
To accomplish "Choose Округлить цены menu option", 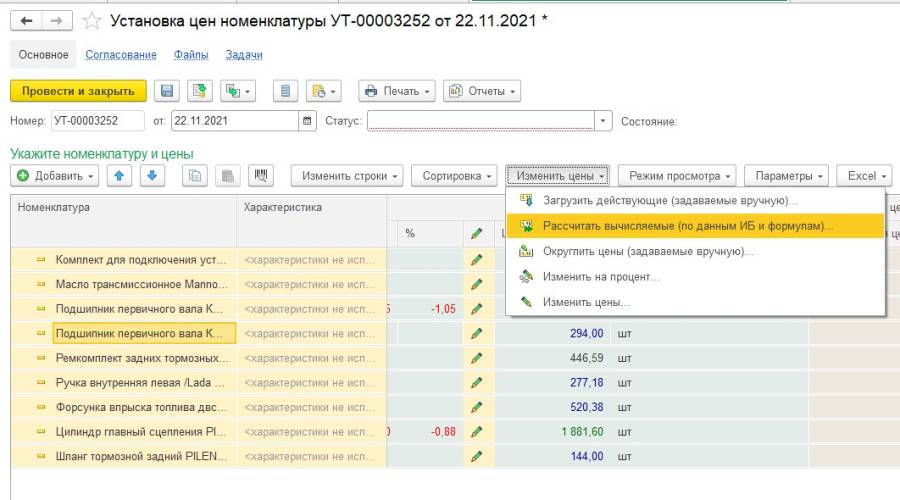I will (x=648, y=251).
